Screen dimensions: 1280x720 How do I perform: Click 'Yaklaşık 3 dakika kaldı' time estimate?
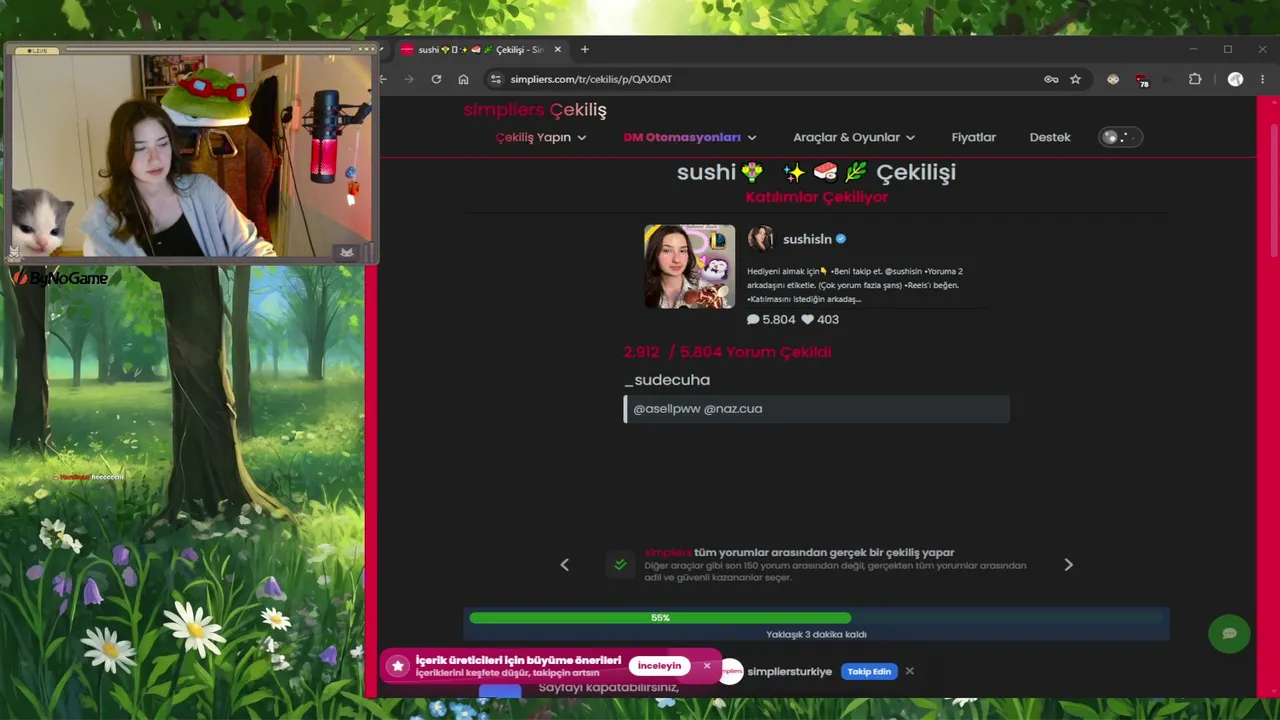click(x=816, y=634)
